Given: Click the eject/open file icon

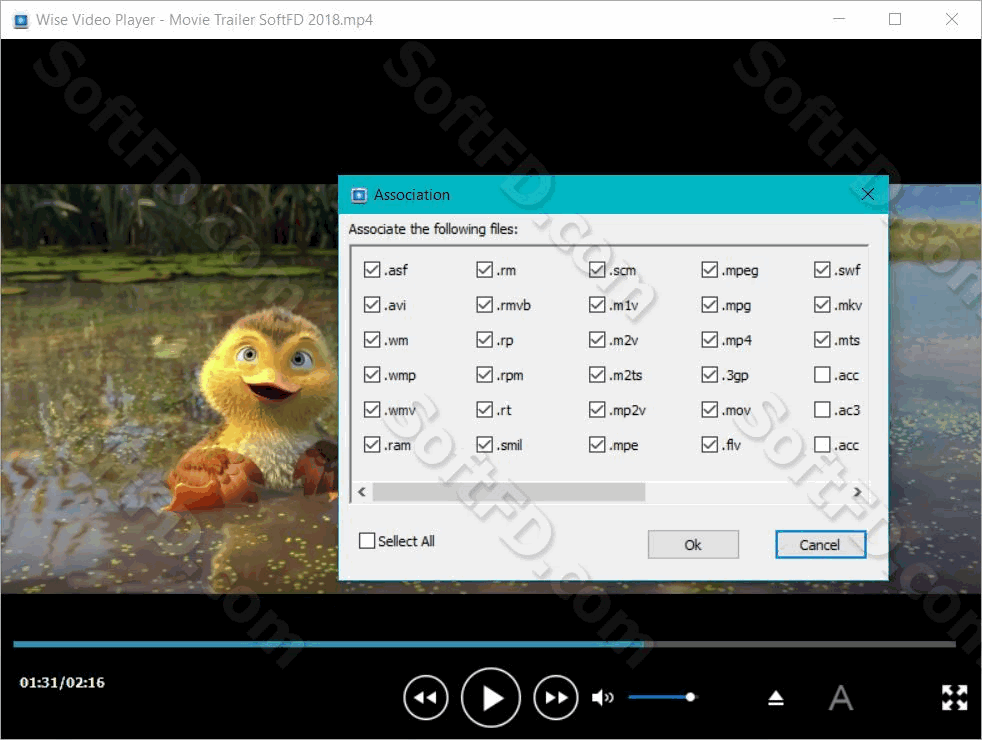Looking at the screenshot, I should (x=776, y=697).
